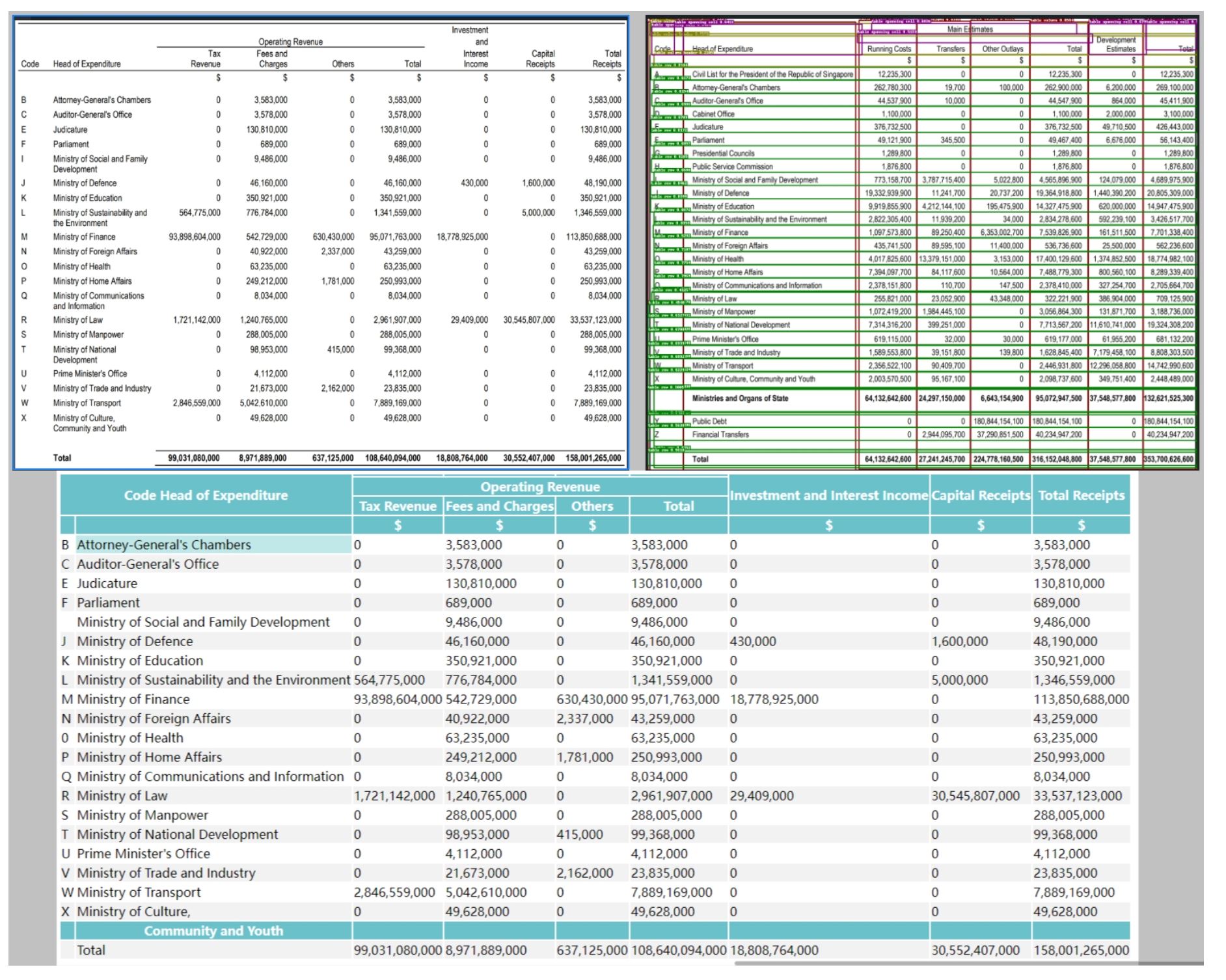Click the Total Receipts teal column header
The image size is (1226, 980).
click(x=1081, y=495)
